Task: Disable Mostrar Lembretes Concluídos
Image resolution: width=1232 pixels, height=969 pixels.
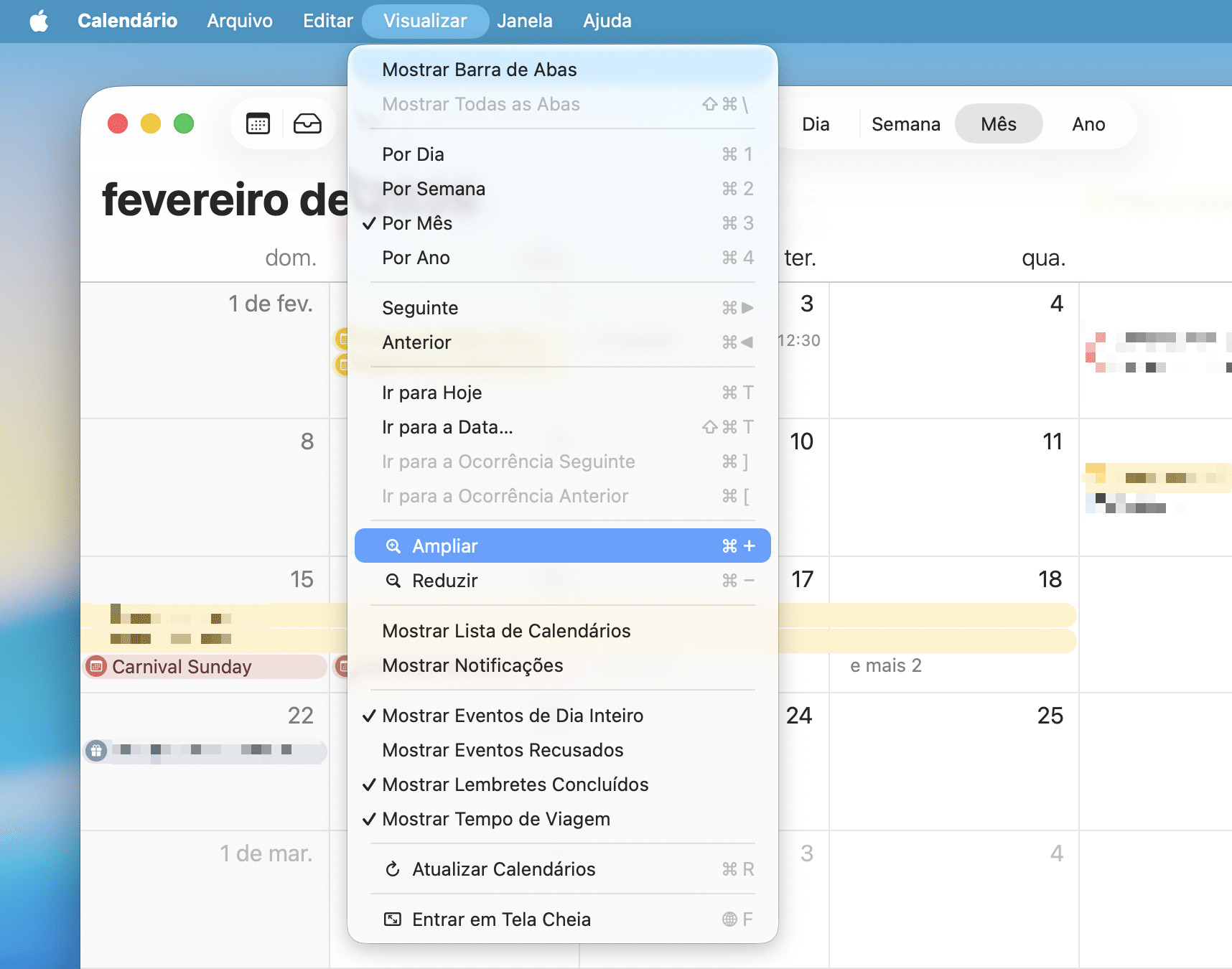Action: (515, 785)
